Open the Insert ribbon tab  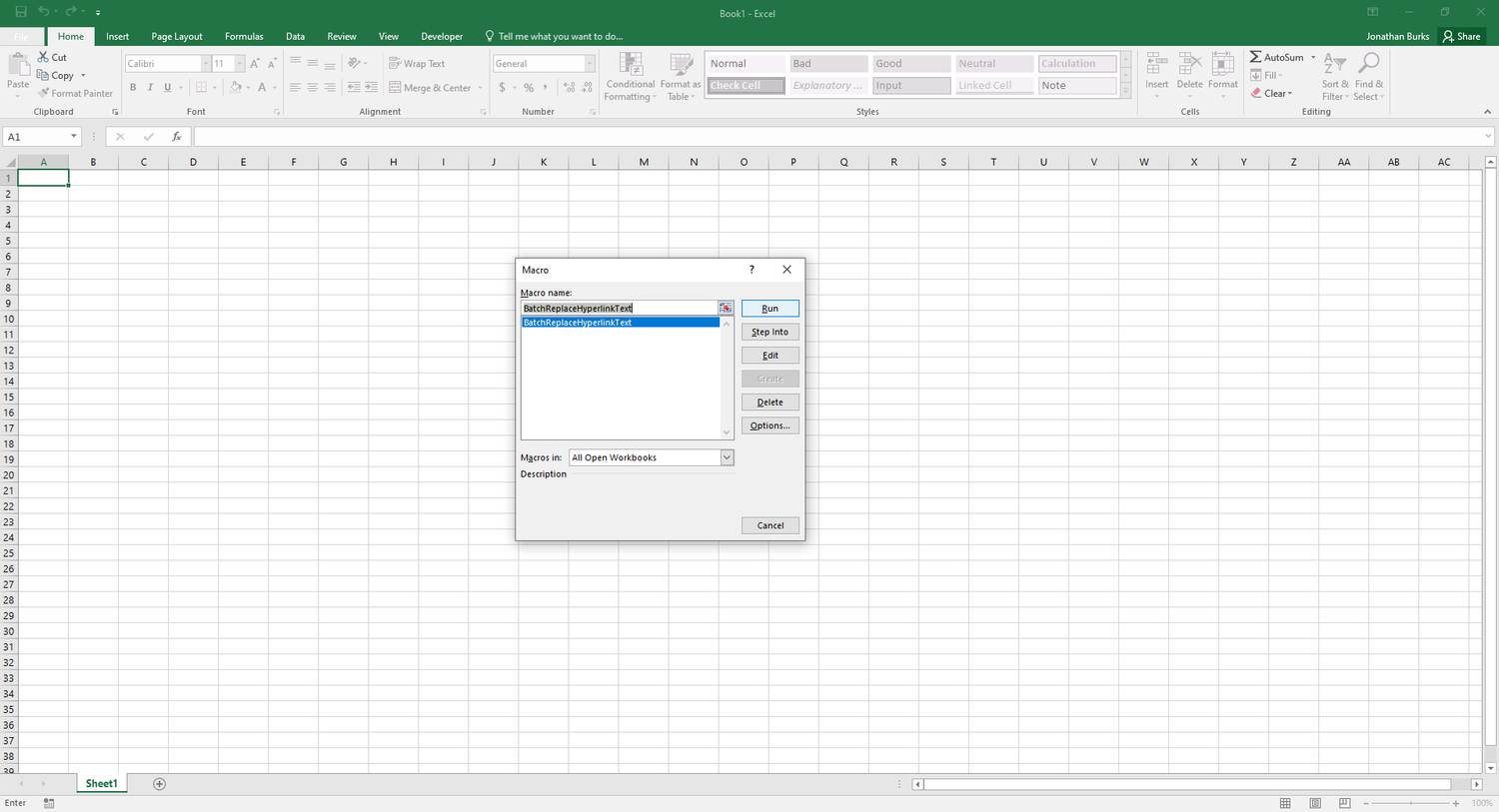tap(117, 36)
